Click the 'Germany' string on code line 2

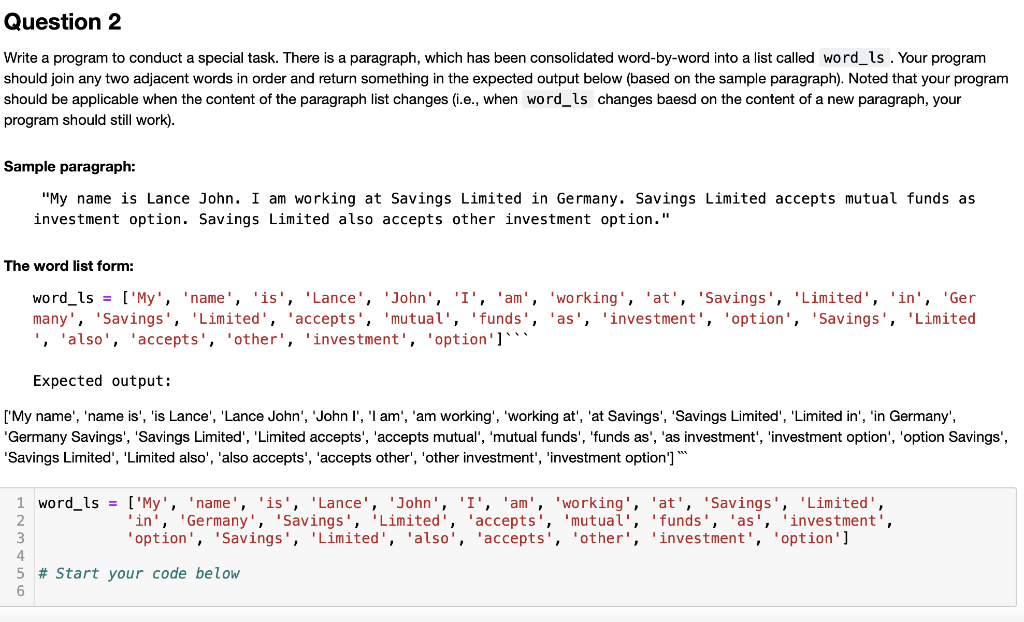coord(217,521)
